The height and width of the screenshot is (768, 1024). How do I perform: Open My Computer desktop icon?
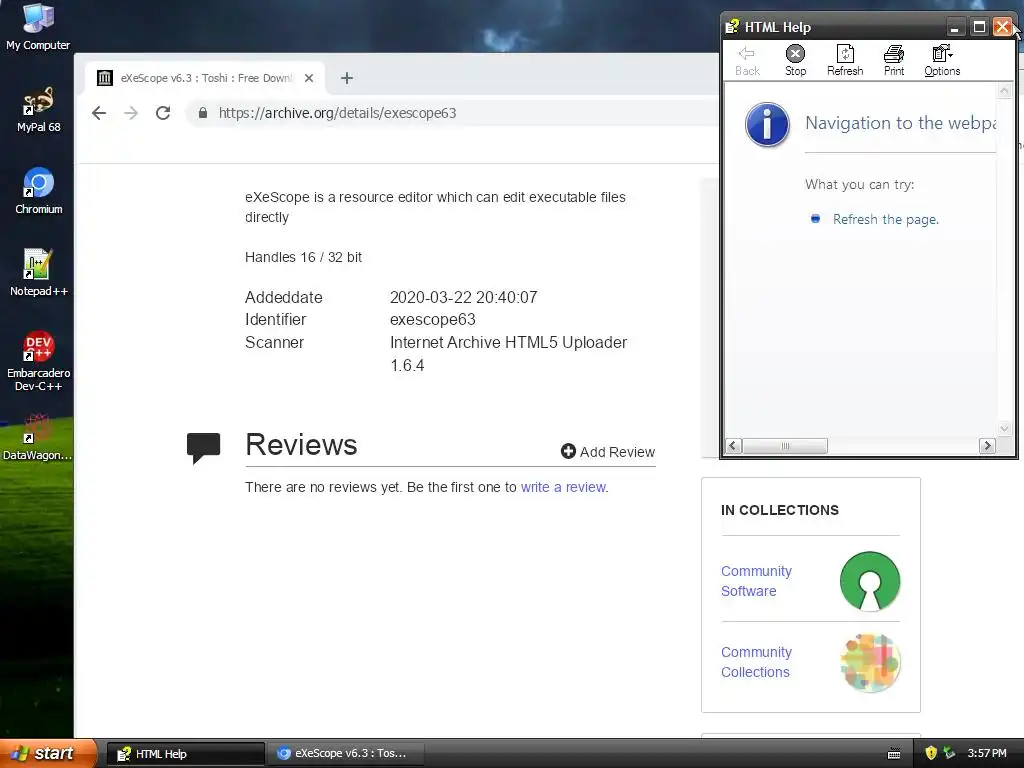pyautogui.click(x=38, y=27)
